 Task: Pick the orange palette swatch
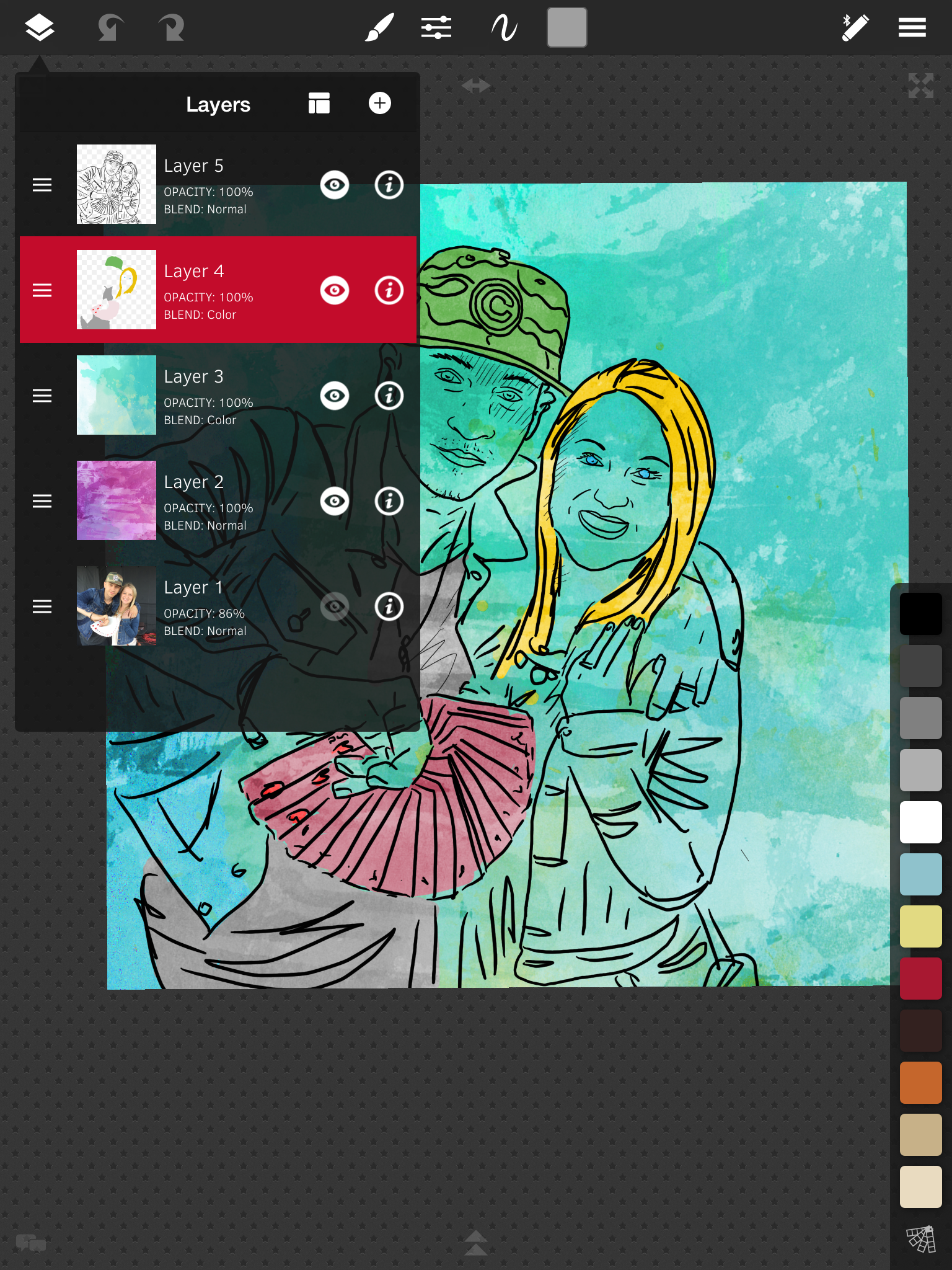pos(921,1083)
